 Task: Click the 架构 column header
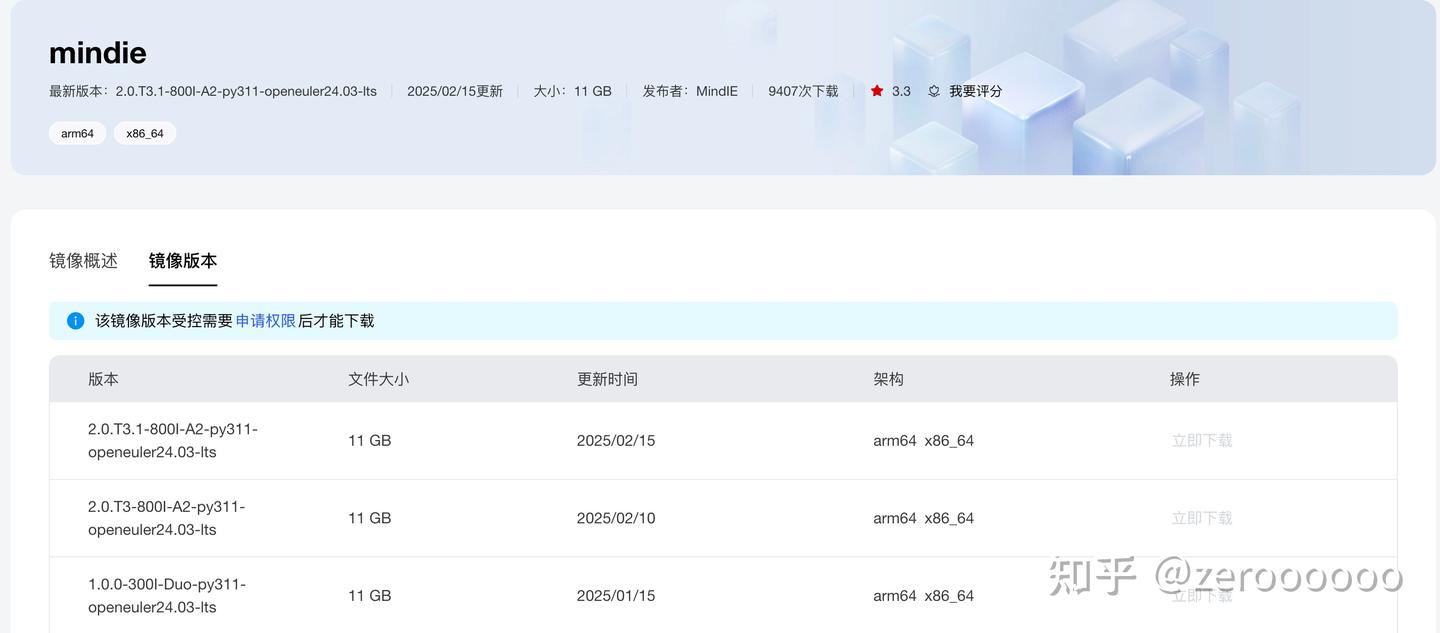(x=889, y=378)
